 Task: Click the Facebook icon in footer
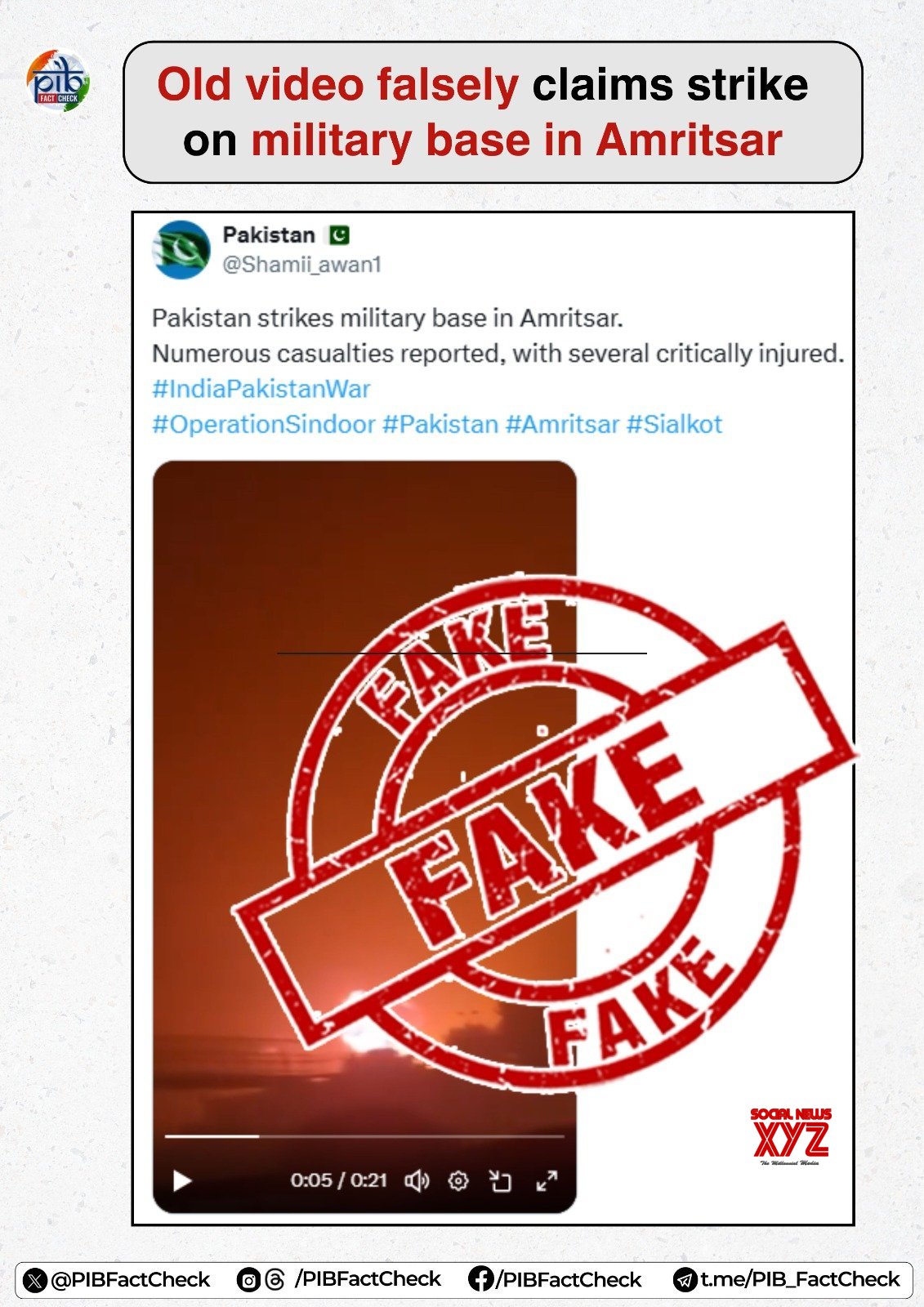click(x=480, y=1279)
